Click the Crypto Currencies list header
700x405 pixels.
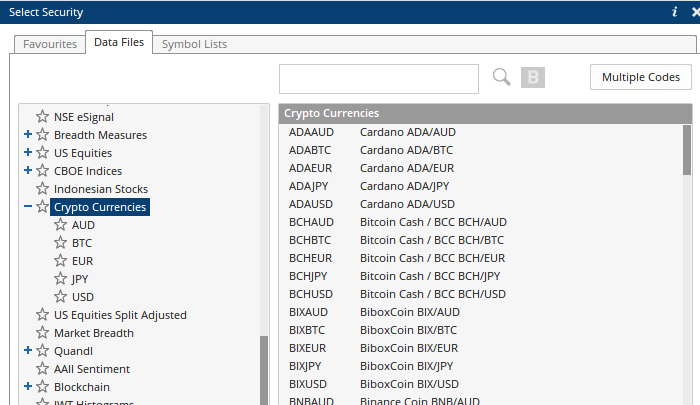pos(485,113)
